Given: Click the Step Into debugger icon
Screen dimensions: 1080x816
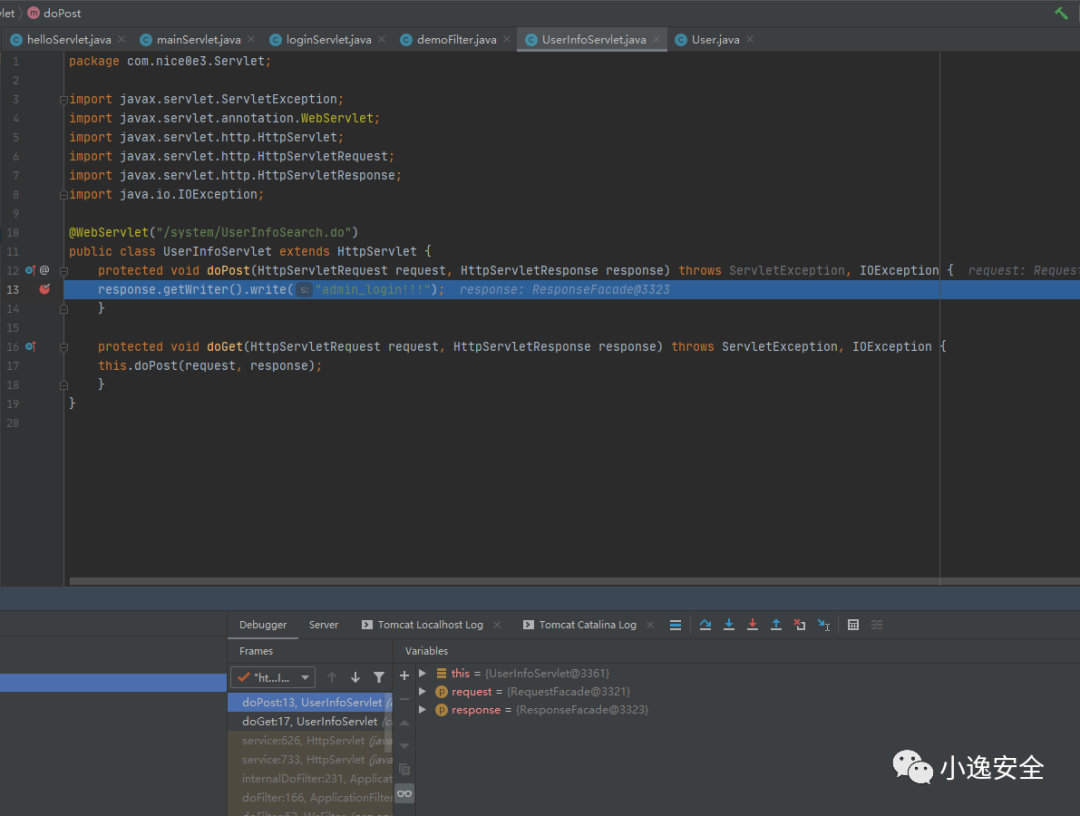Looking at the screenshot, I should pos(729,625).
